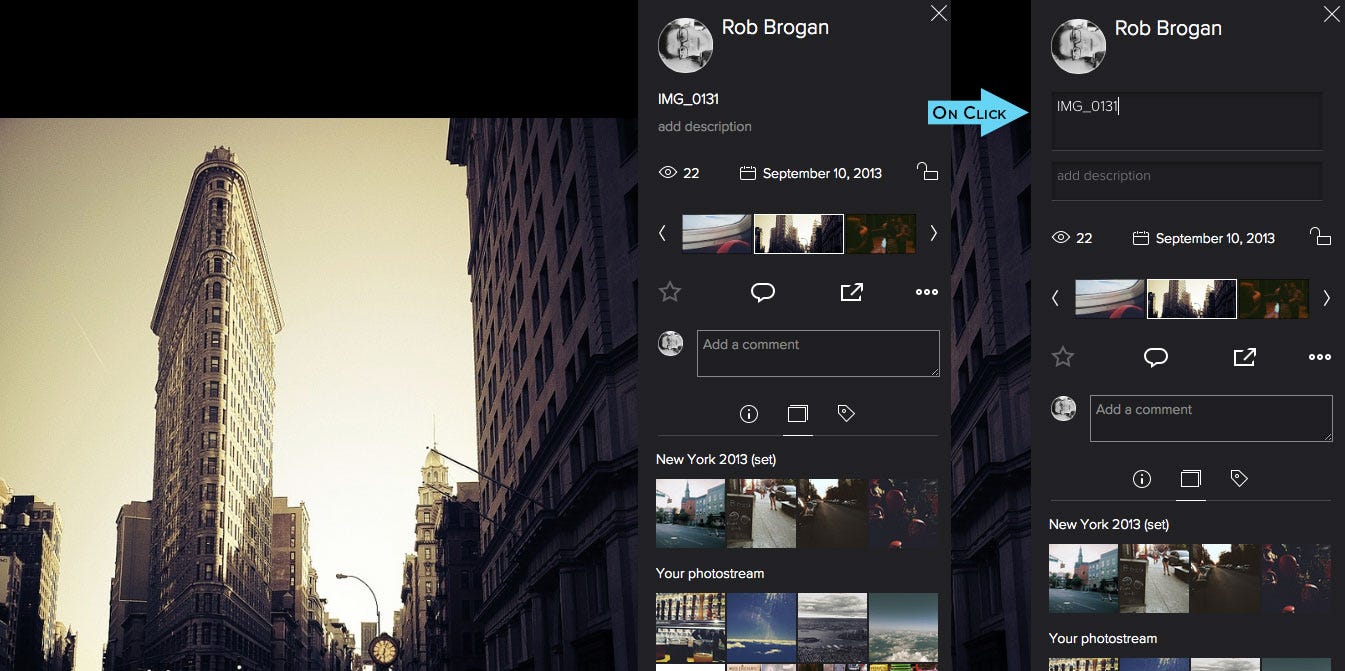Click the IMG_0131 title in left panel
Viewport: 1345px width, 671px height.
[688, 99]
